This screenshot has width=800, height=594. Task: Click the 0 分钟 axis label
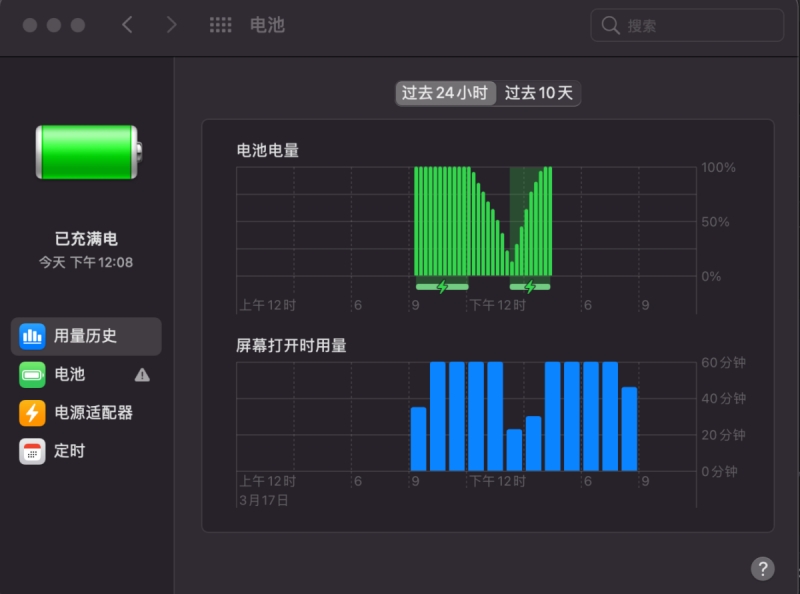click(x=719, y=472)
